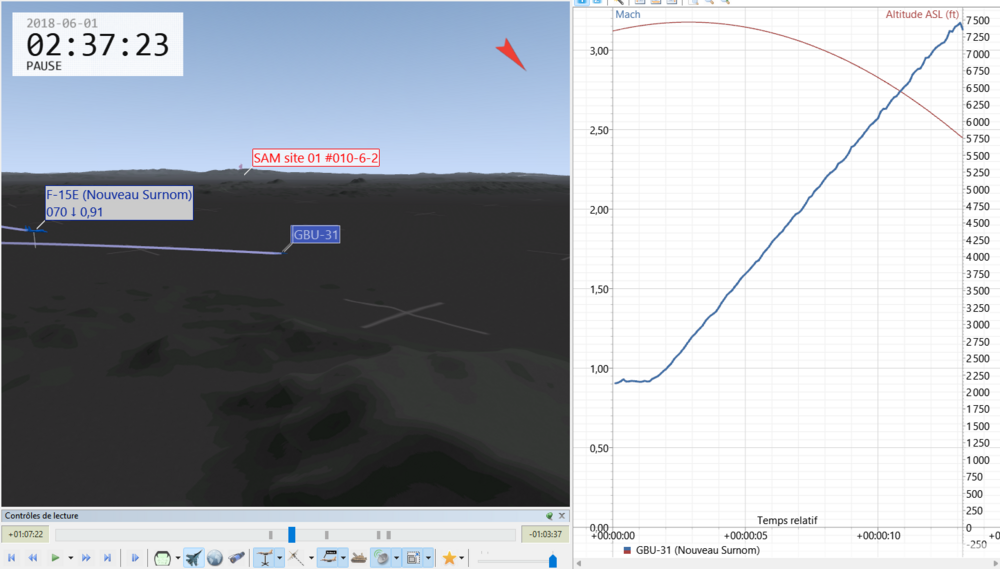The image size is (1000, 569).
Task: Open the crossed lines tool dropdown
Action: click(x=311, y=558)
